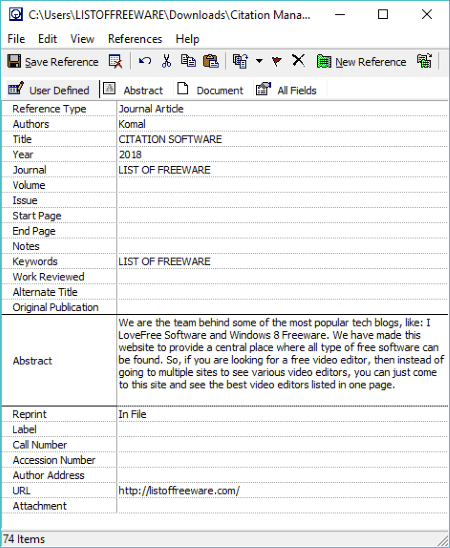Screen dimensions: 450x548
Task: Click the rightmost green duplicate reference icon
Action: (424, 61)
